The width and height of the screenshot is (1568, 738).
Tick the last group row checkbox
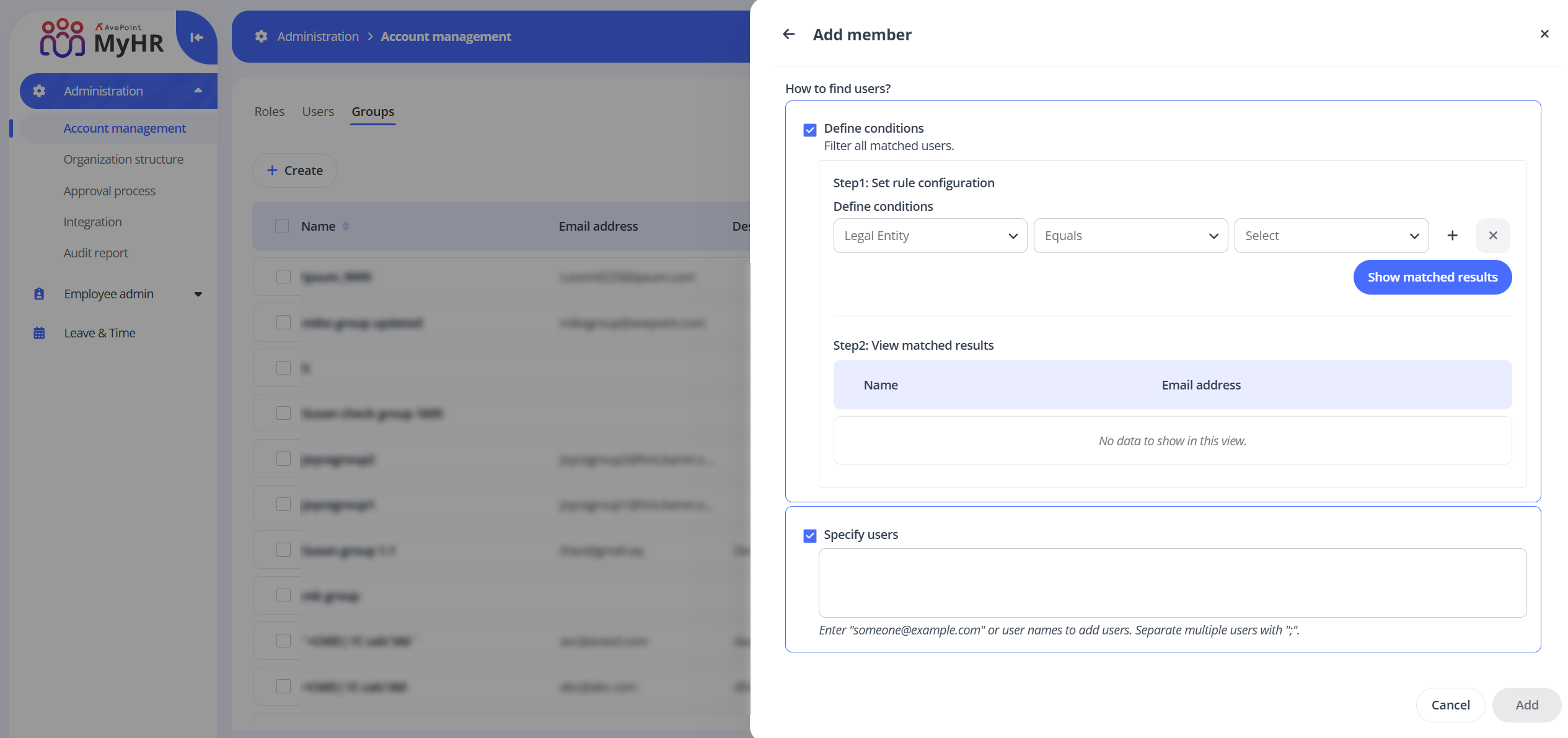(x=283, y=687)
